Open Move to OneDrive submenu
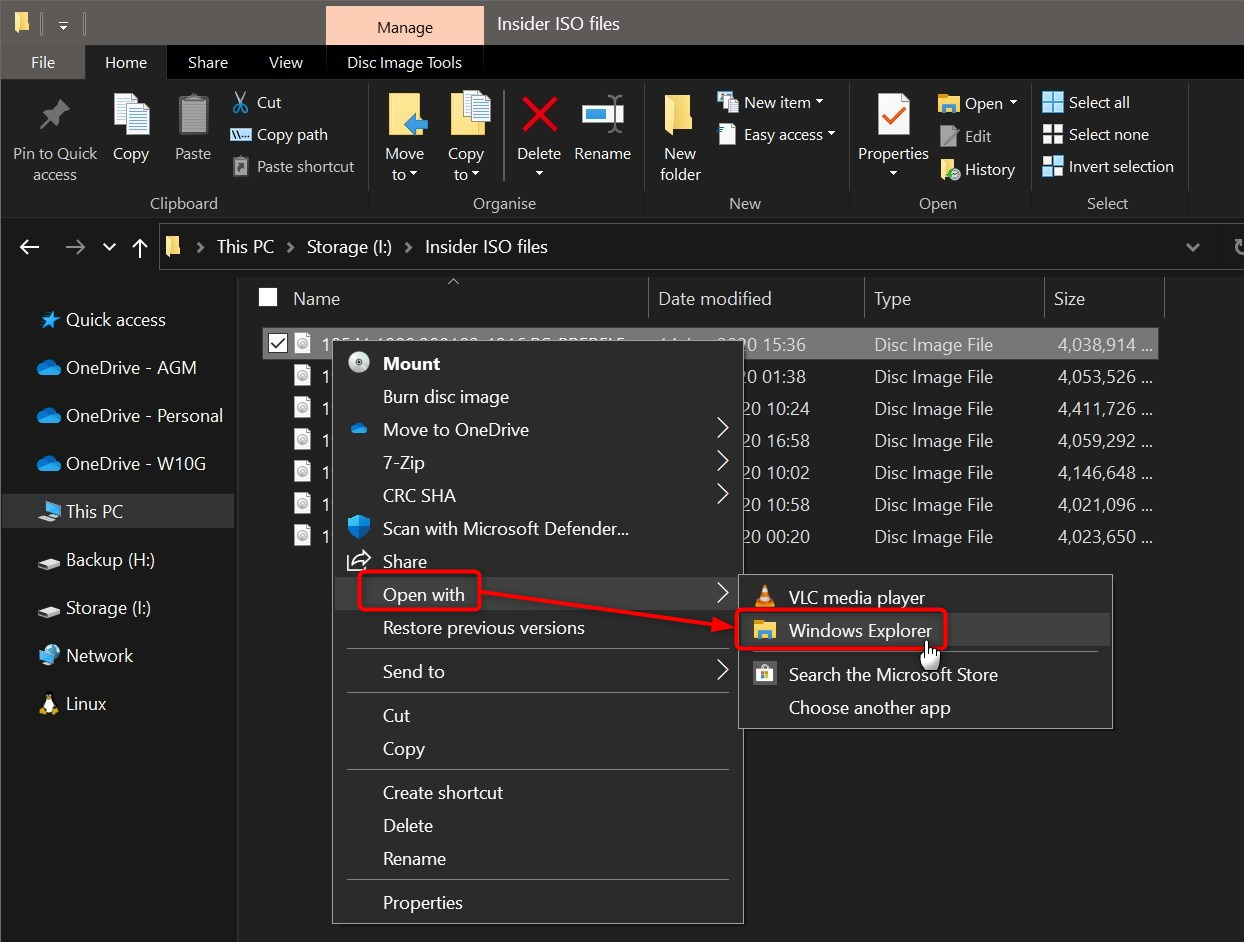Screen dimensions: 1244x942 (x=538, y=430)
